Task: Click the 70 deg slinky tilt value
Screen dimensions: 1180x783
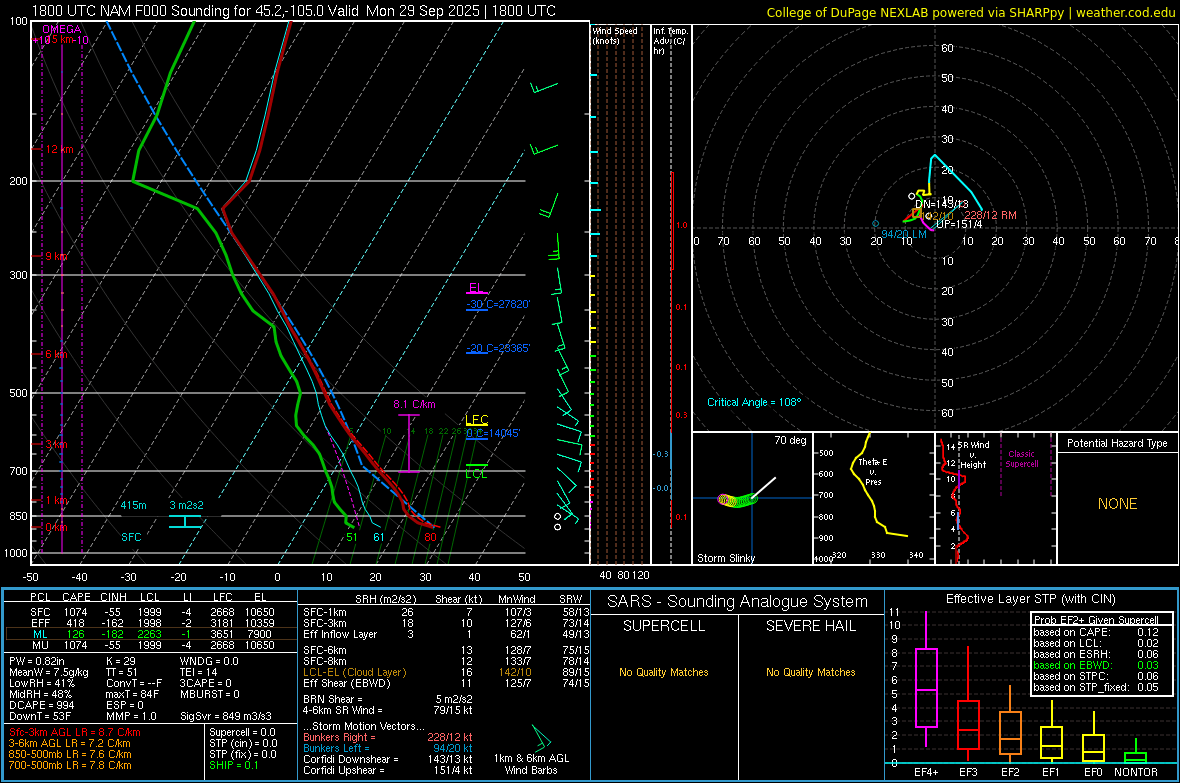Action: coord(790,440)
